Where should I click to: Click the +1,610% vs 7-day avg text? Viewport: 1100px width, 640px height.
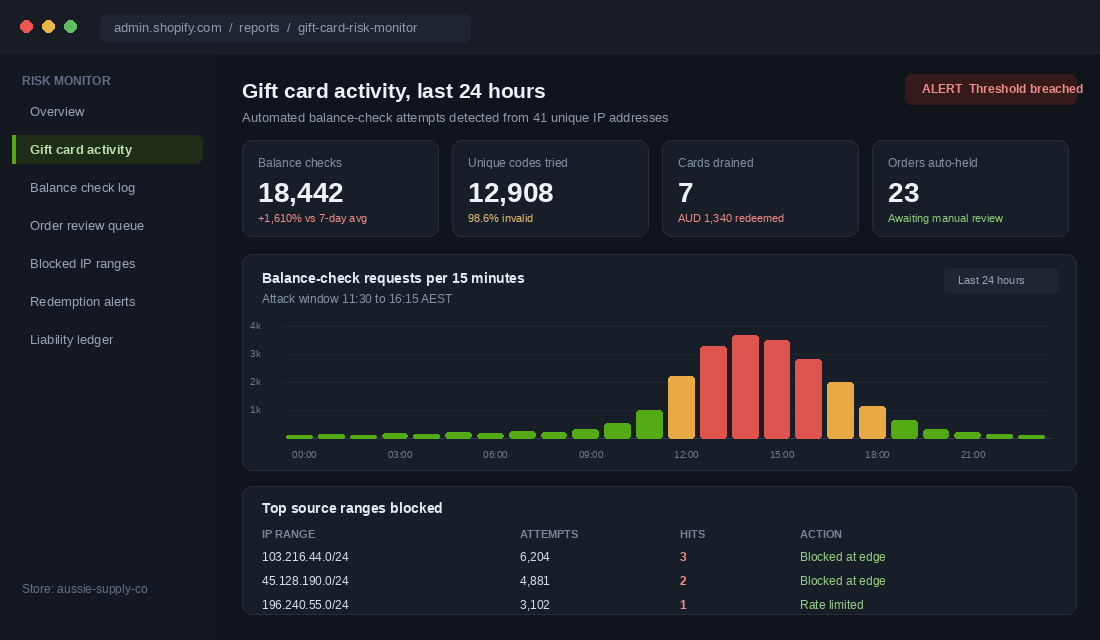pos(312,218)
